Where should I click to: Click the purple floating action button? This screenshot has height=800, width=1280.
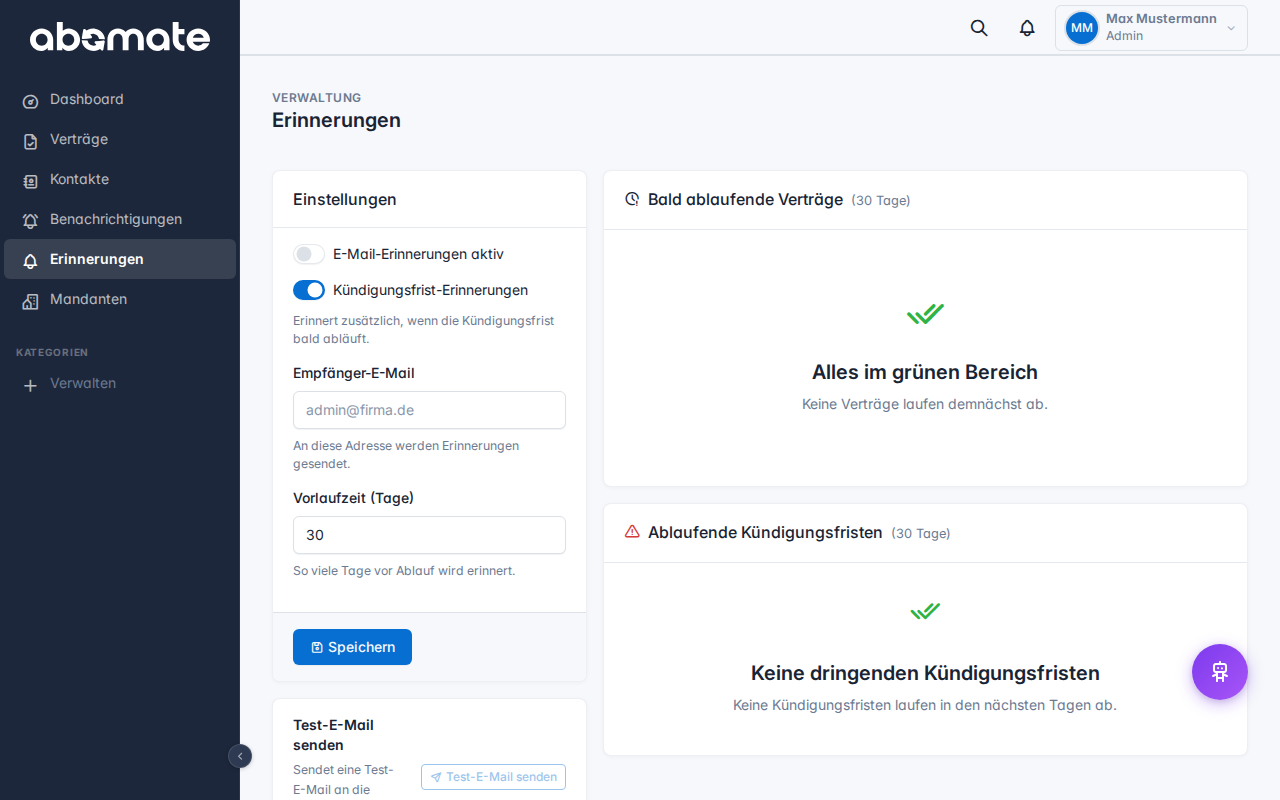1219,672
